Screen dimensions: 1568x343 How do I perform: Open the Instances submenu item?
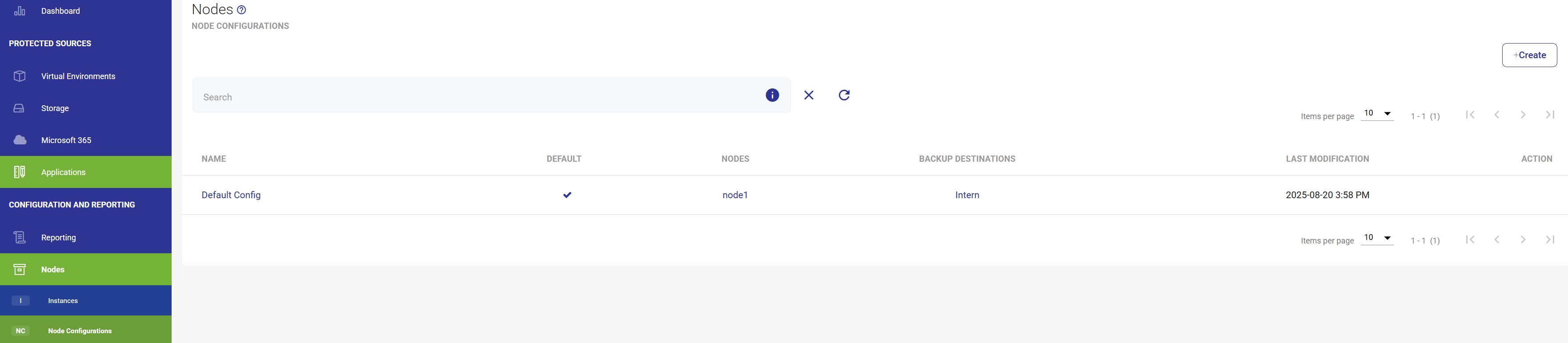point(63,300)
